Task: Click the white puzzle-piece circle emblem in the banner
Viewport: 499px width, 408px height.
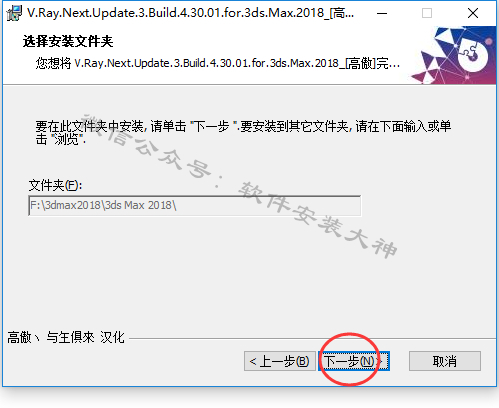Action: point(473,55)
